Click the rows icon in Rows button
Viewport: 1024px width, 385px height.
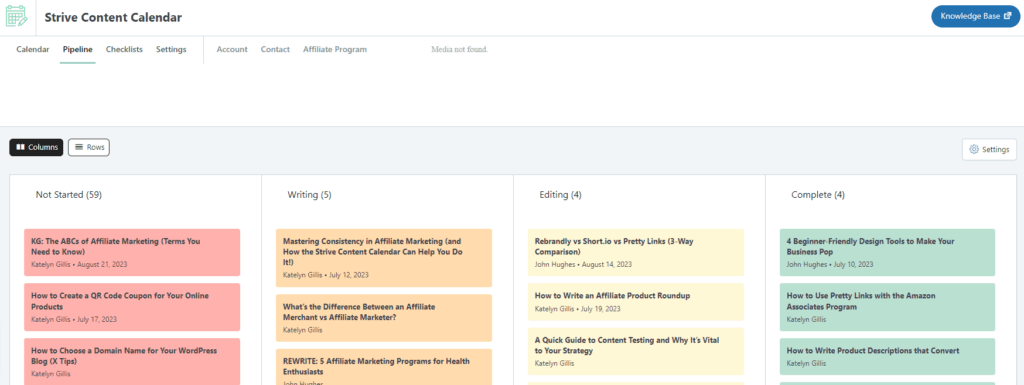(x=79, y=147)
